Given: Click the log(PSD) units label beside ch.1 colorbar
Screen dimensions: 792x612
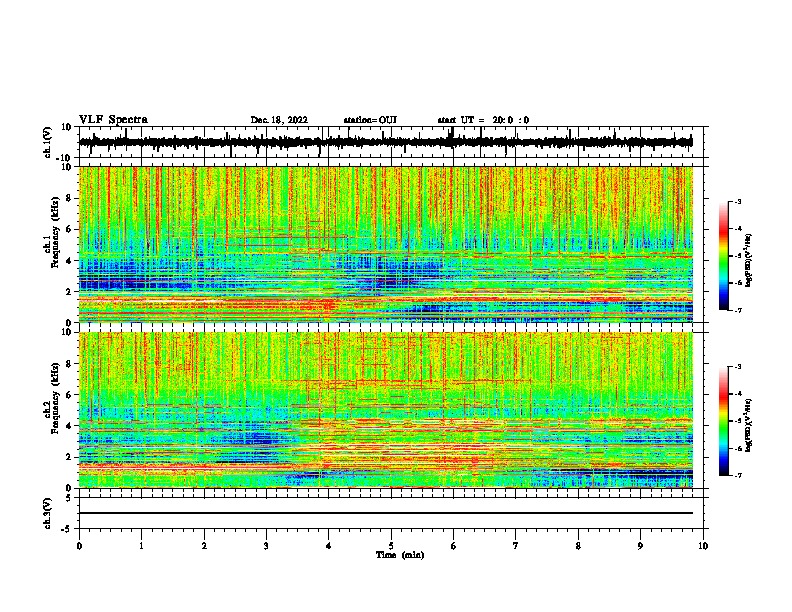Looking at the screenshot, I should (749, 261).
